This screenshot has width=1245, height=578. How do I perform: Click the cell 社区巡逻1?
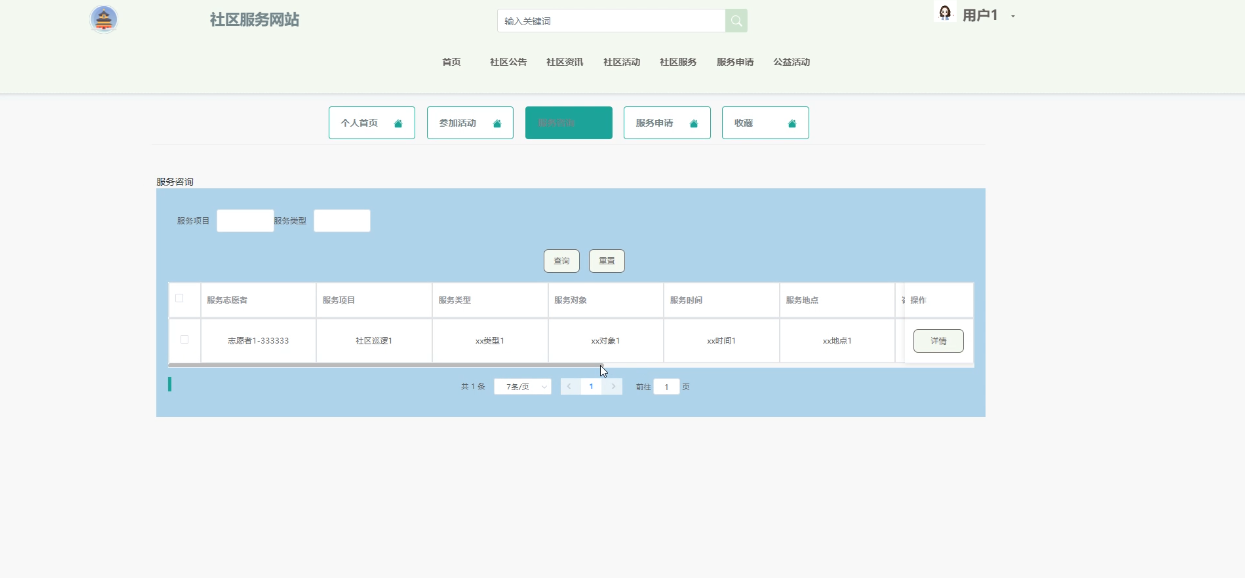[x=374, y=341]
